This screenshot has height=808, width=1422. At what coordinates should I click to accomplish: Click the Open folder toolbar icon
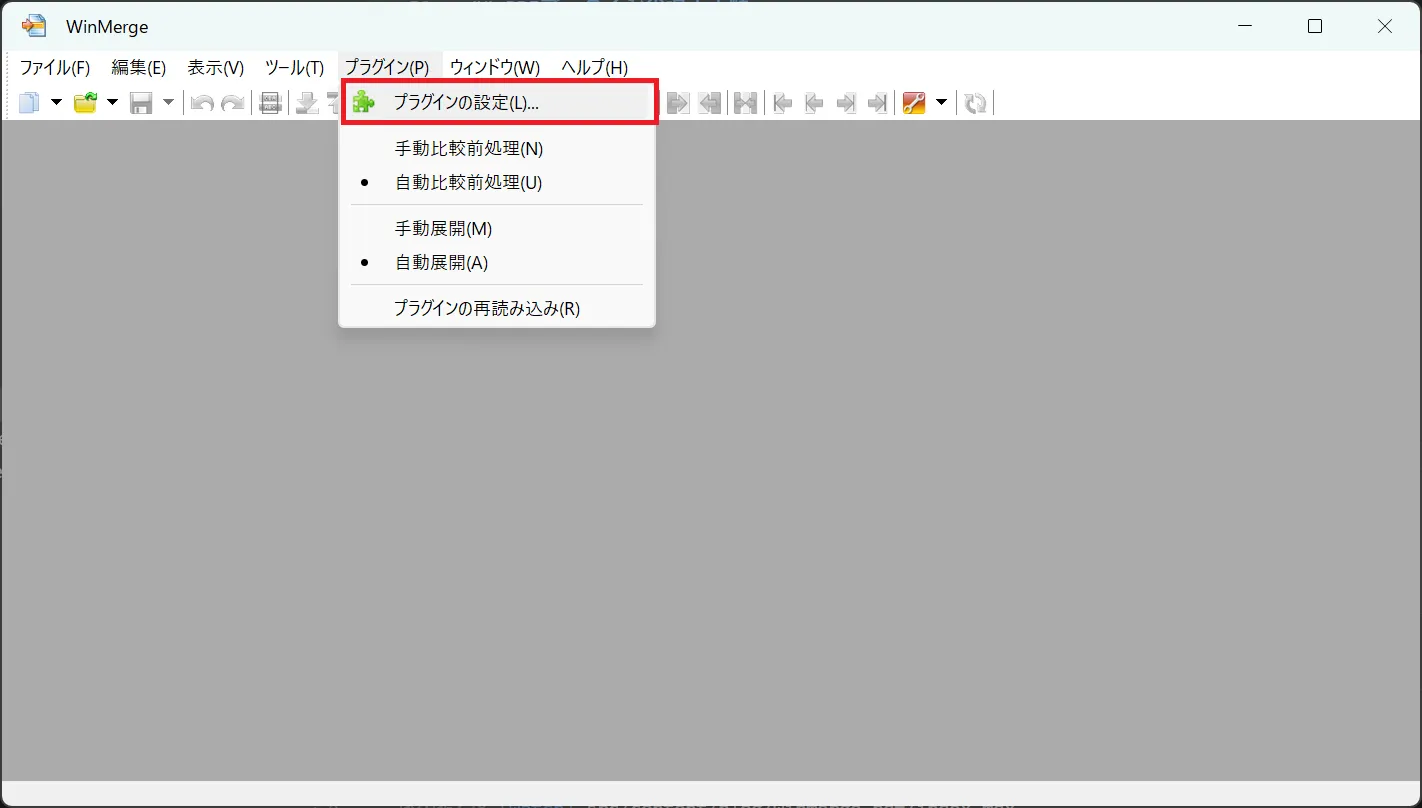coord(86,102)
